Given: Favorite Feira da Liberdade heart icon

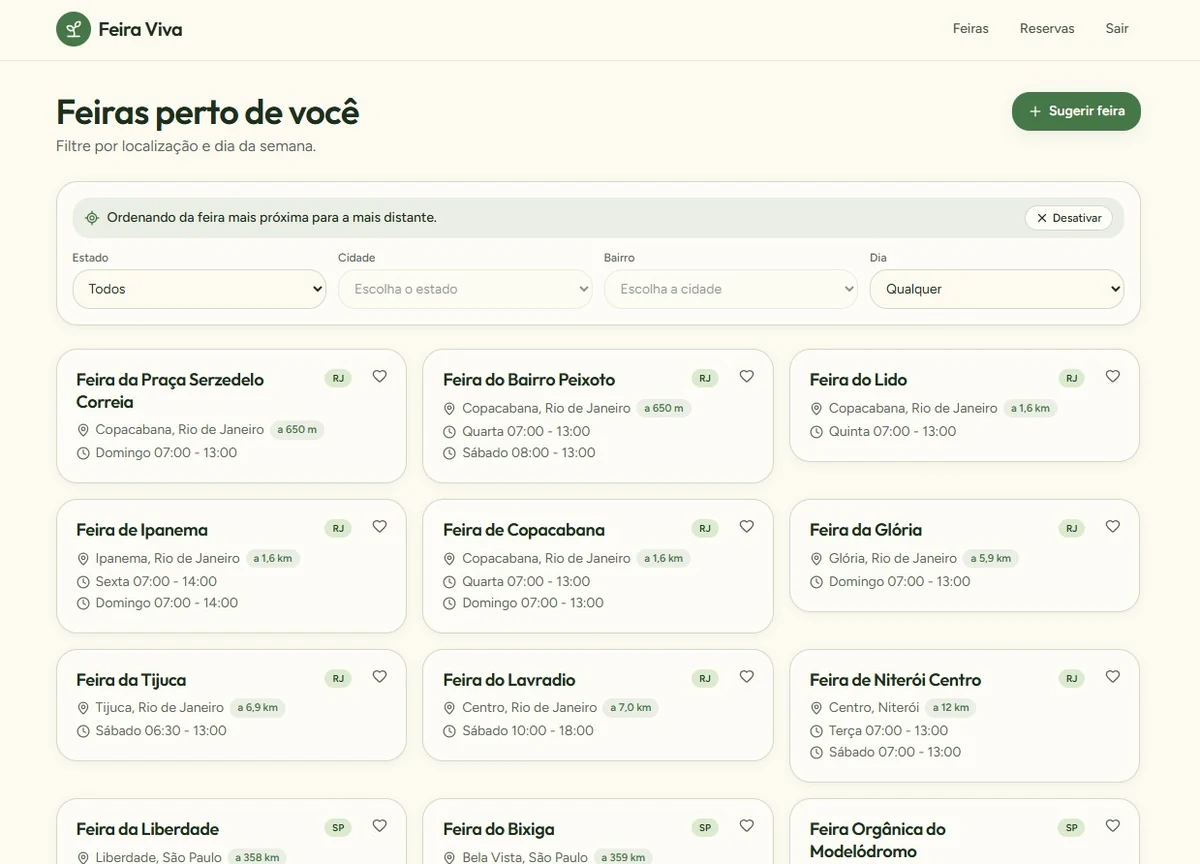Looking at the screenshot, I should pos(380,826).
